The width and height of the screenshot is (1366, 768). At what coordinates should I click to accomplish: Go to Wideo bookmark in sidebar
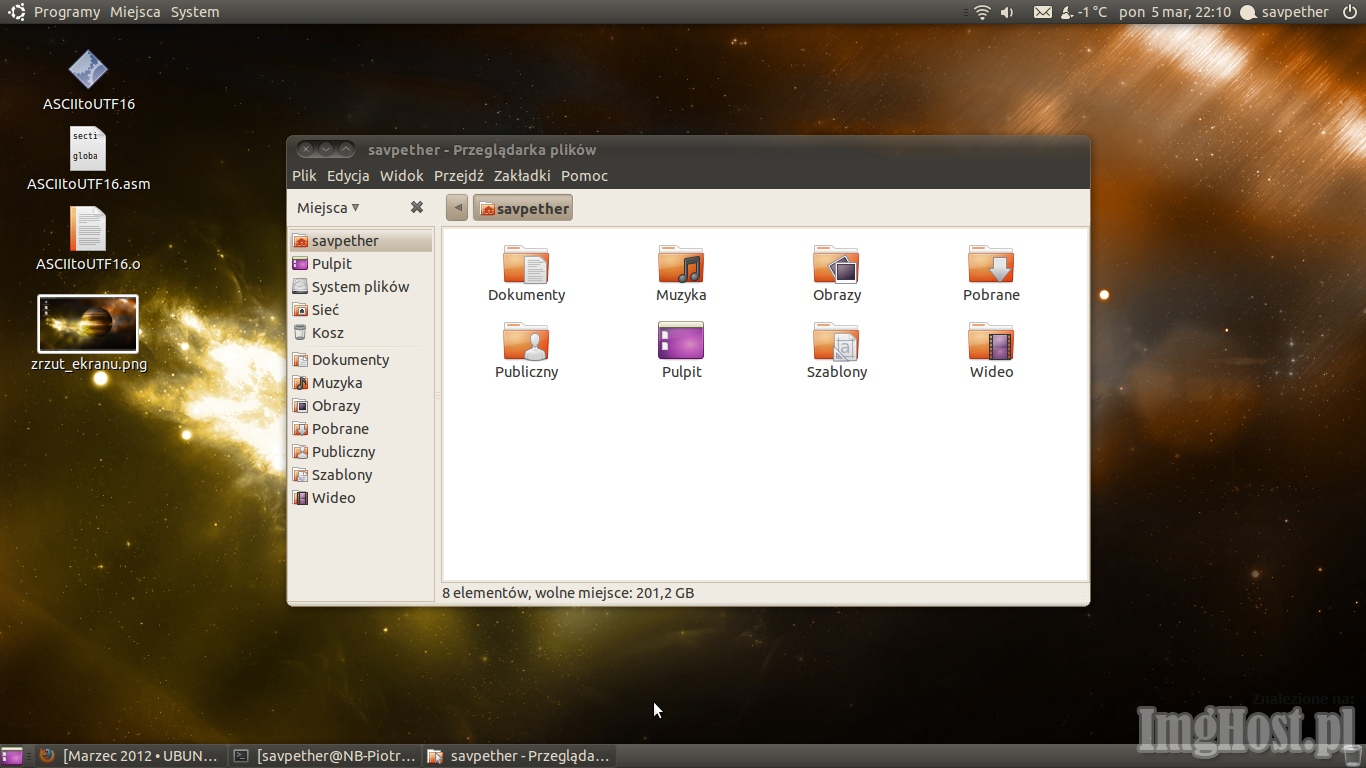point(361,498)
